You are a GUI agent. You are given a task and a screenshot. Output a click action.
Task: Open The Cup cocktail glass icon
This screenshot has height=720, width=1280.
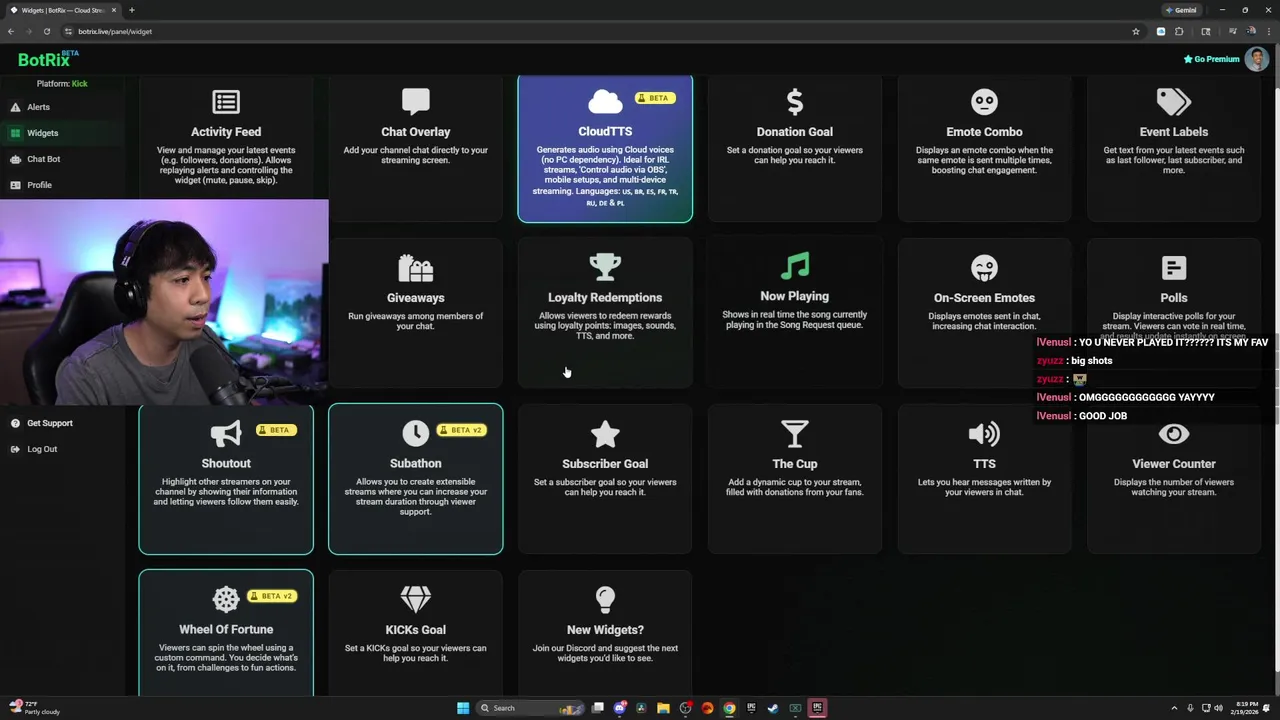tap(795, 434)
